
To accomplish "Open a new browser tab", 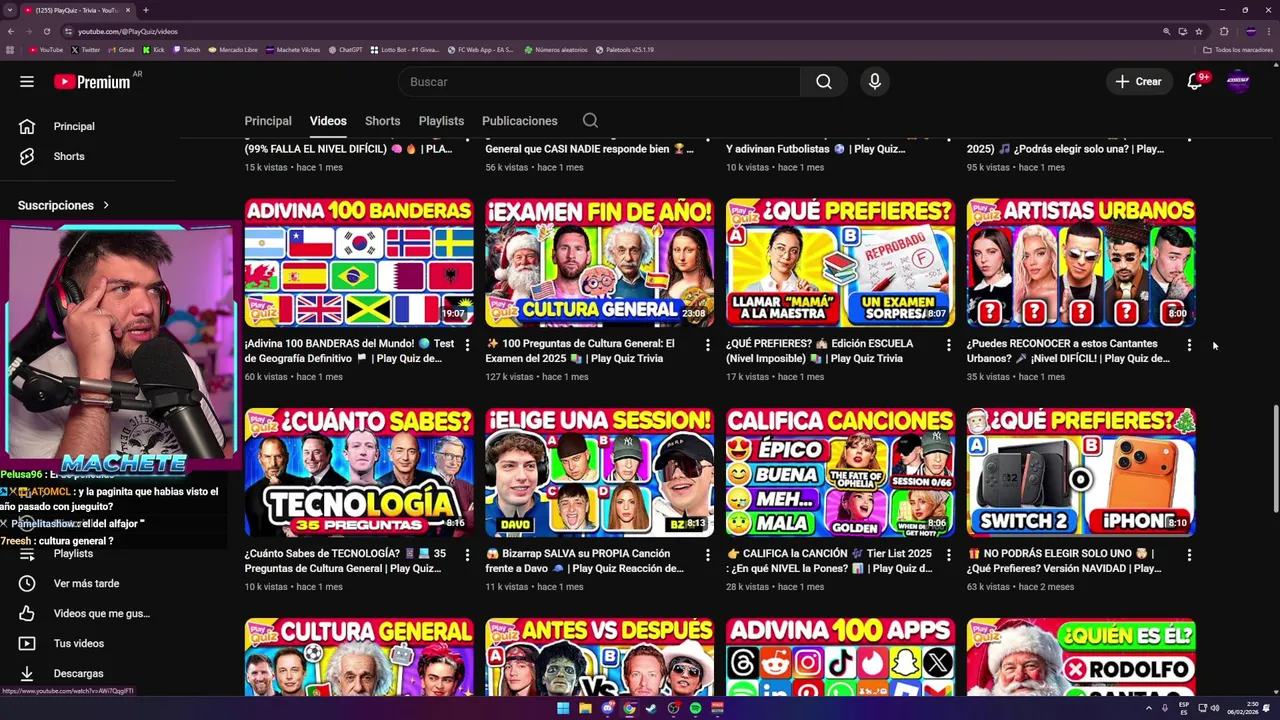I will (x=145, y=10).
